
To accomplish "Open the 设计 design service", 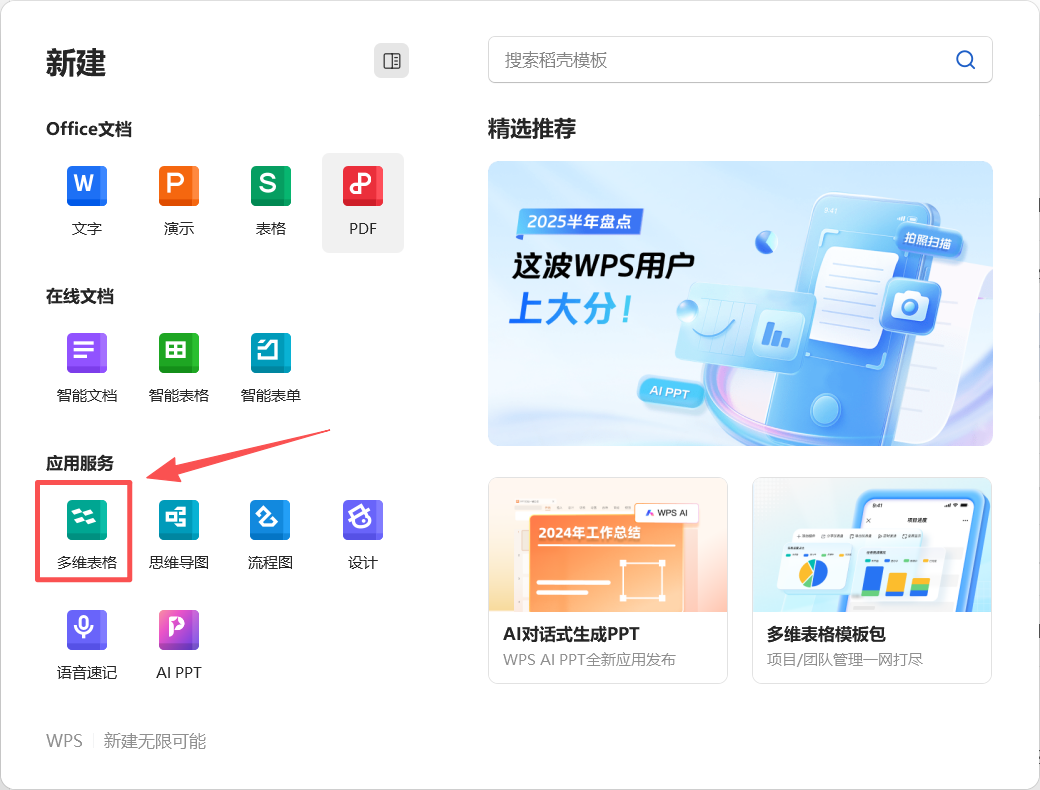I will coord(363,520).
